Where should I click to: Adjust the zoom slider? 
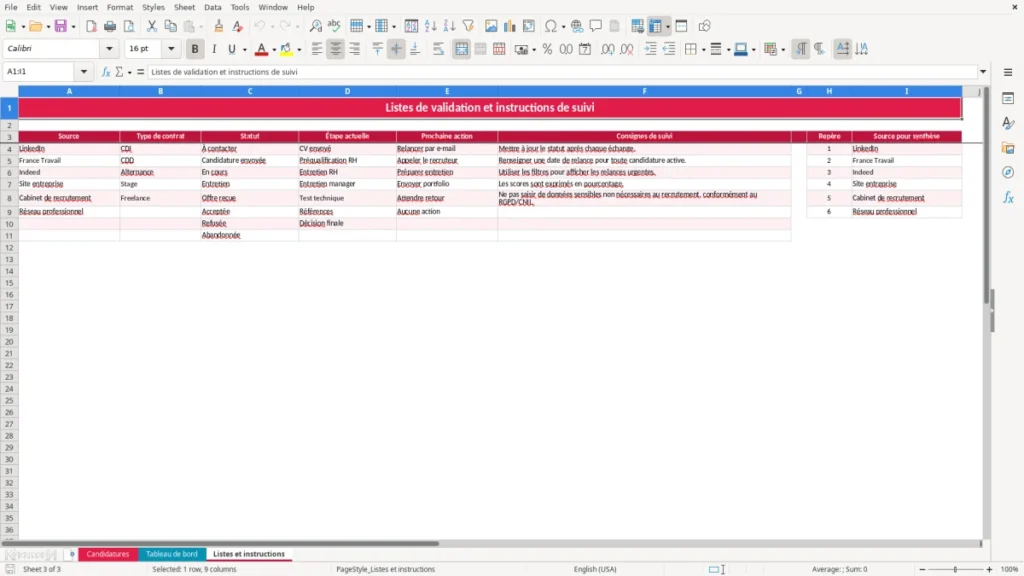(x=955, y=569)
